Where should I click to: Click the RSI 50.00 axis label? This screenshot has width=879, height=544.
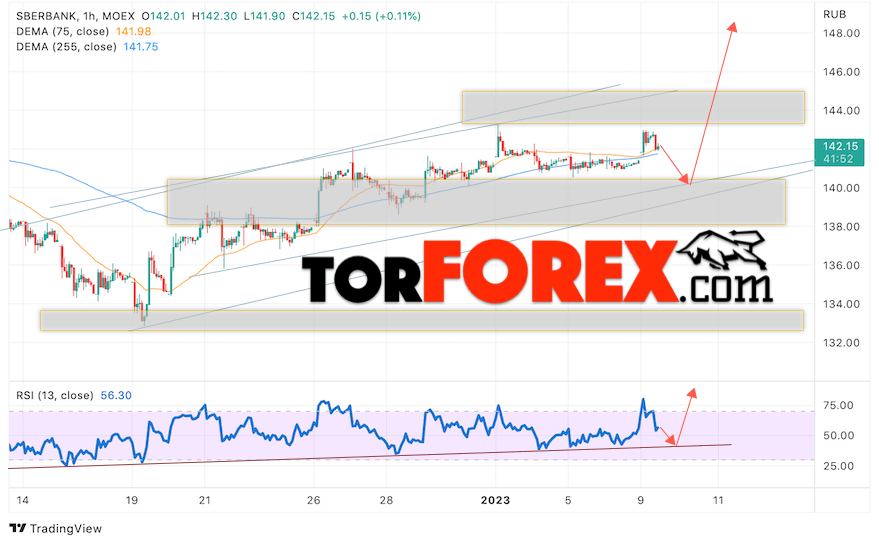pos(838,436)
